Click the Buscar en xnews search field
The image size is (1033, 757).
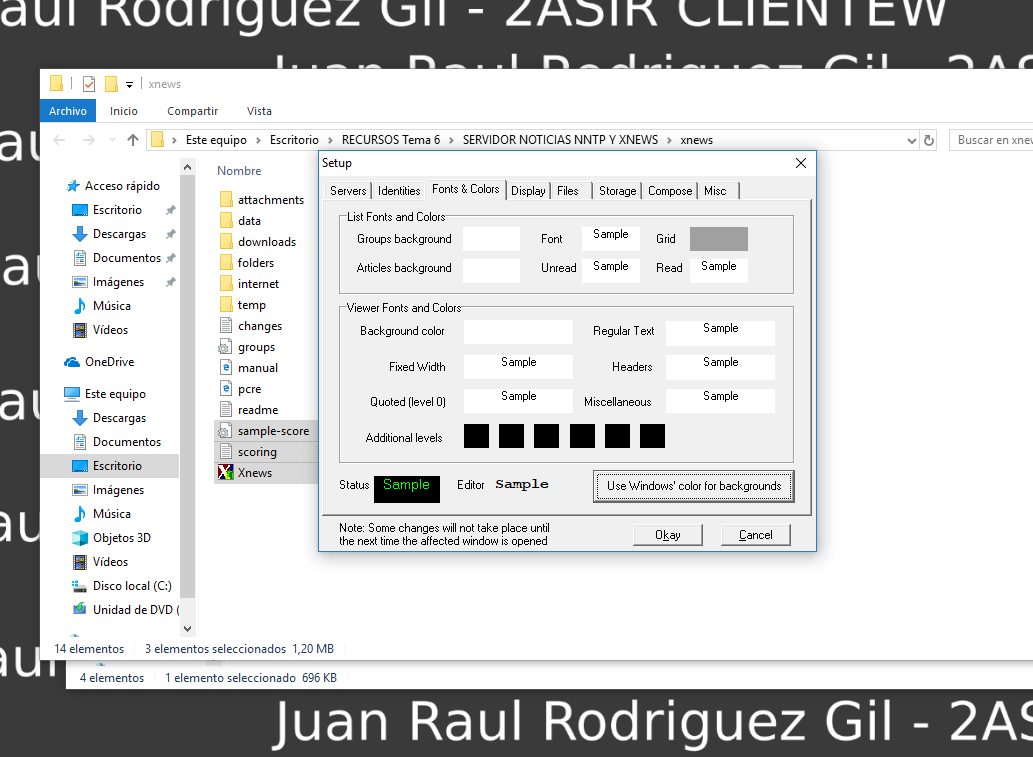click(x=991, y=140)
